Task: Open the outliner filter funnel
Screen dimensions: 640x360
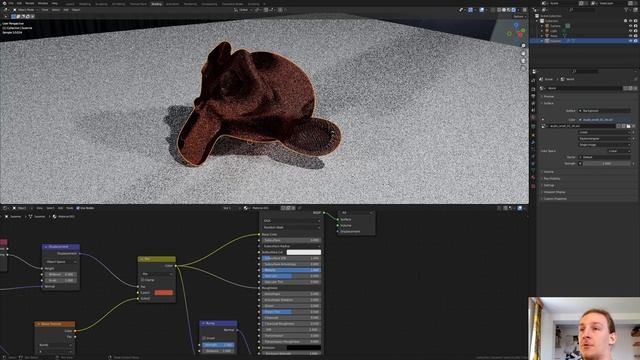Action: point(627,10)
